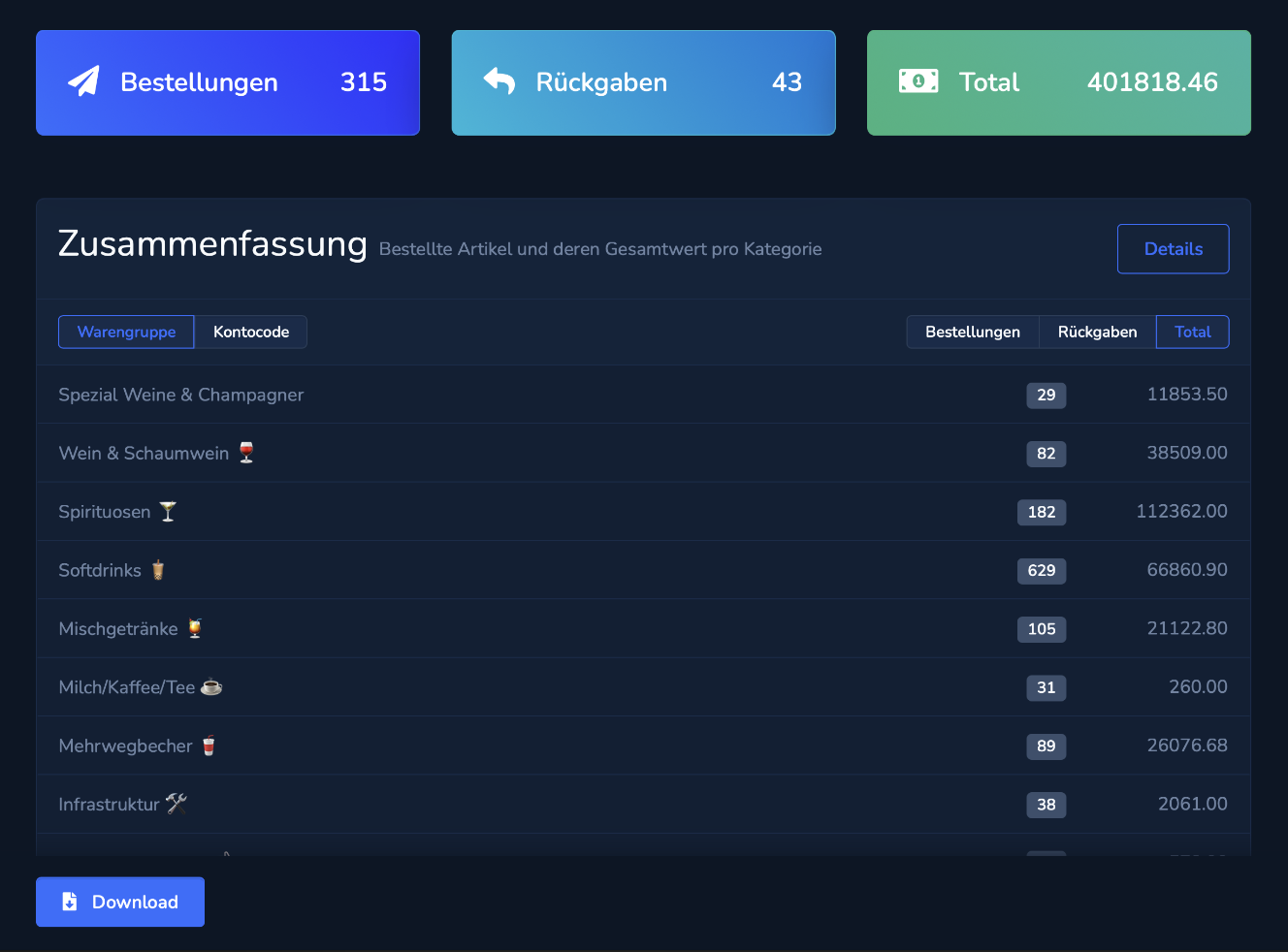Open the Rückgaben 43 summary card
The height and width of the screenshot is (952, 1288).
[x=644, y=82]
